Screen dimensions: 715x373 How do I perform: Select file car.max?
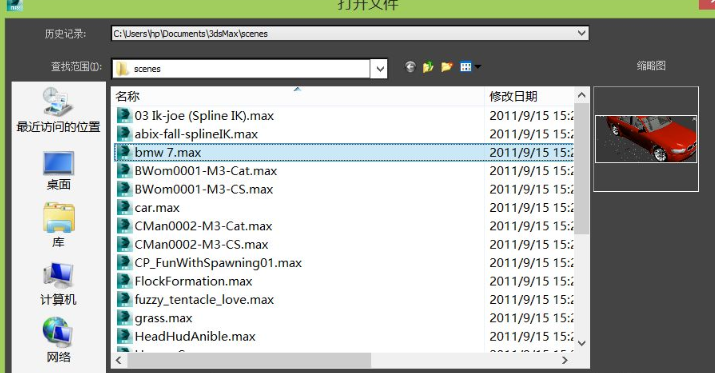coord(157,208)
